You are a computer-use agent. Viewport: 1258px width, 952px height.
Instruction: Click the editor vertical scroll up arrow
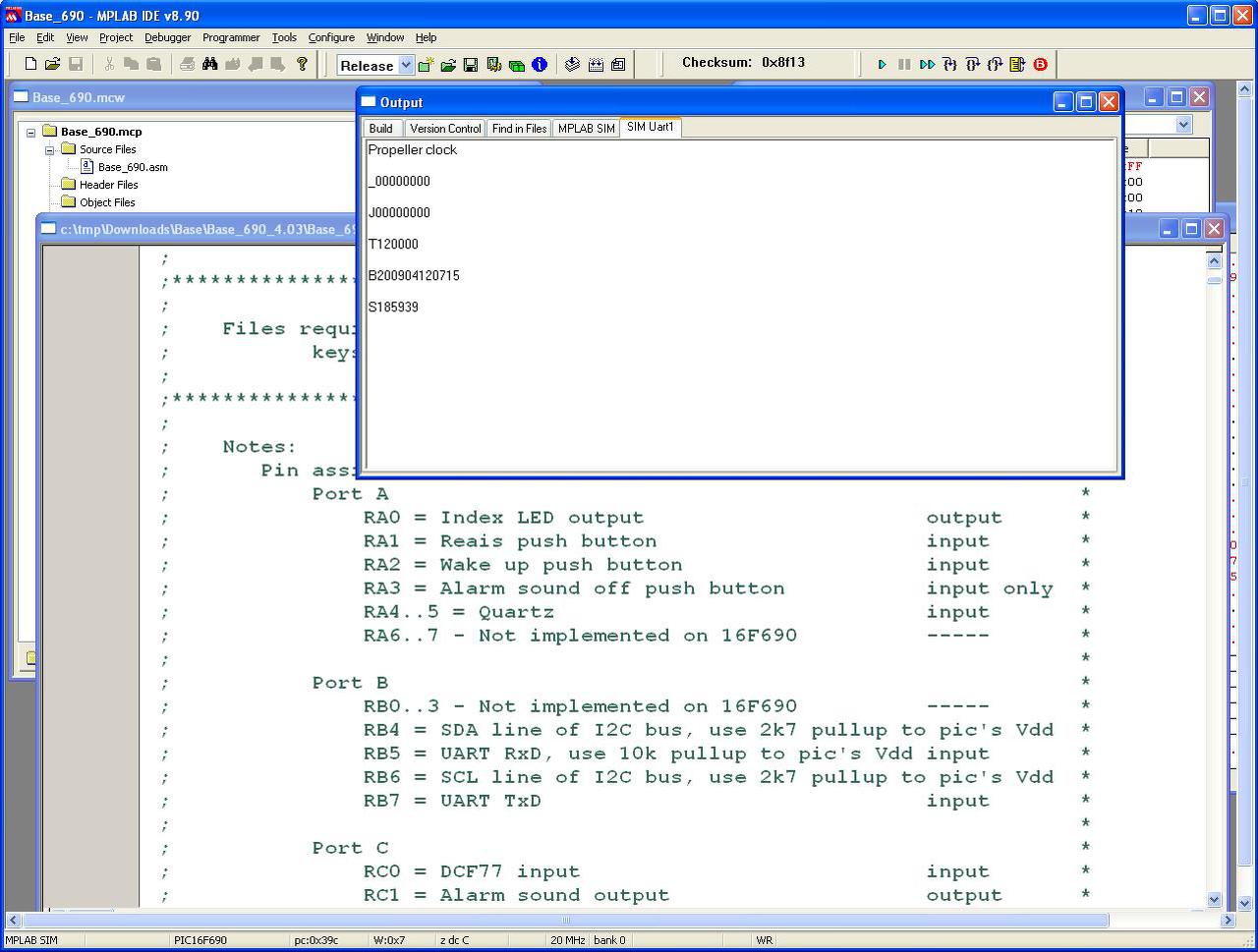point(1214,260)
